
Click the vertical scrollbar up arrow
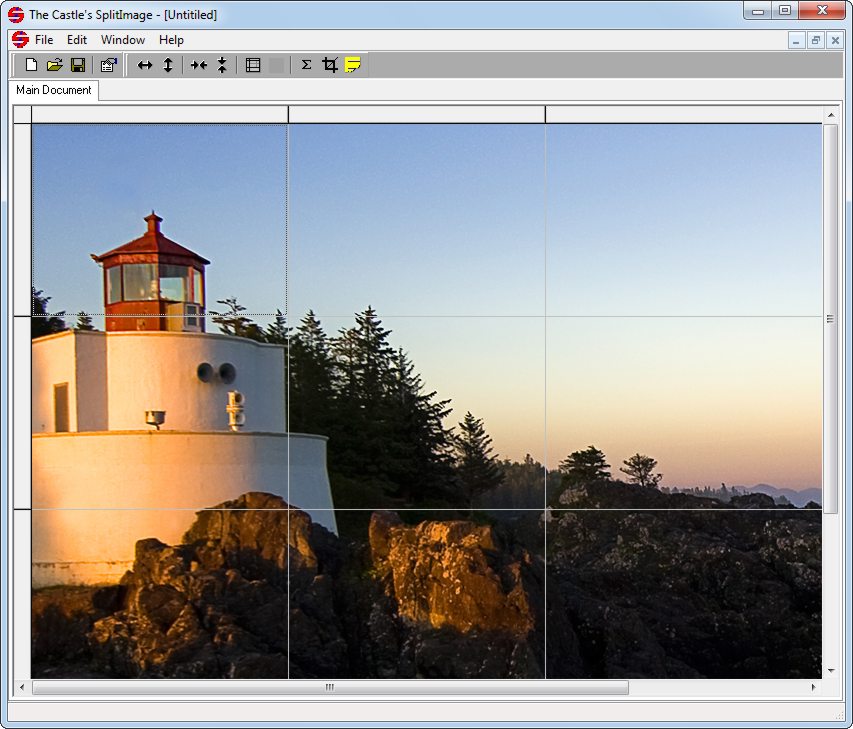pos(831,115)
